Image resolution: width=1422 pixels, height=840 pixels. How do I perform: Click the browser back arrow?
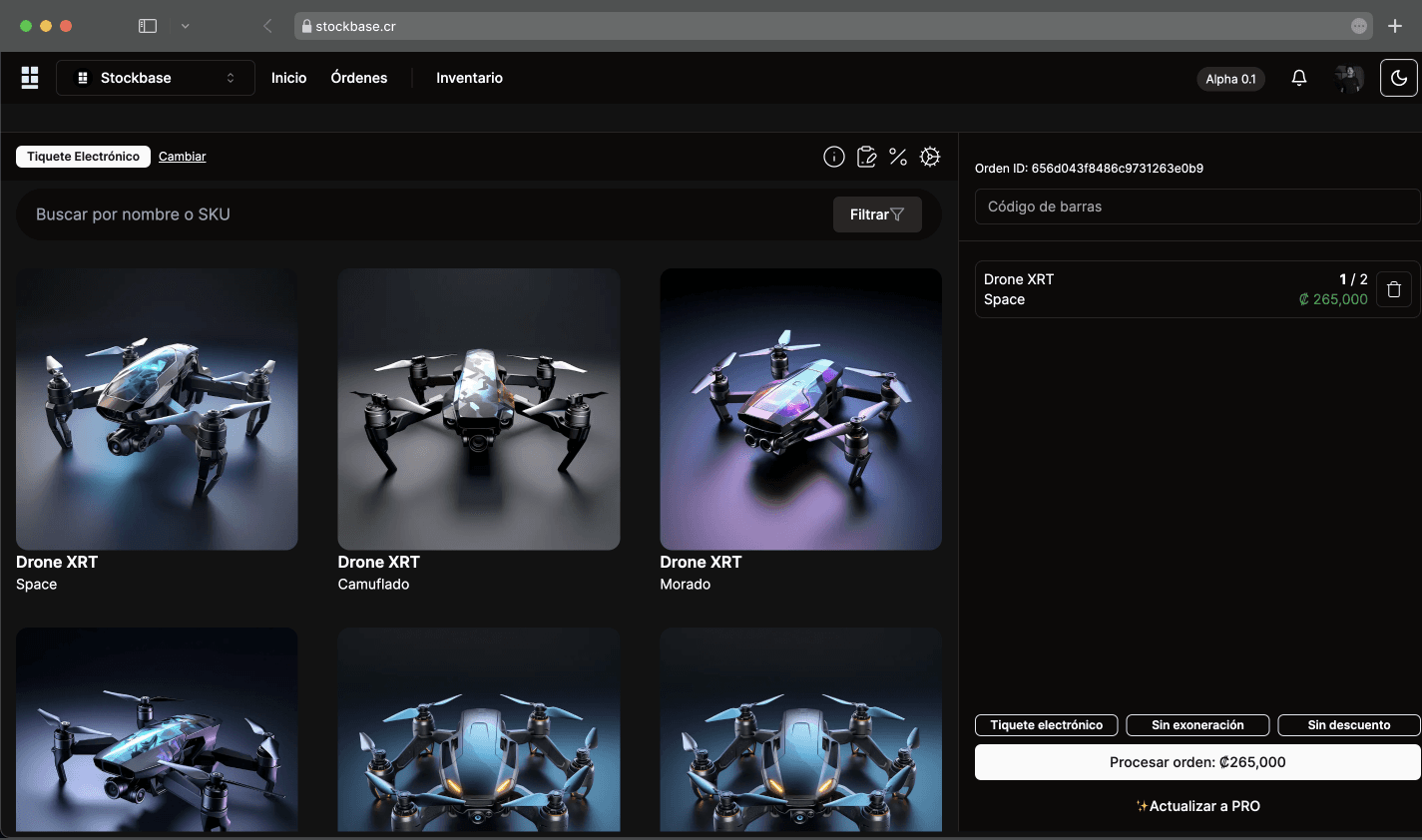[267, 26]
